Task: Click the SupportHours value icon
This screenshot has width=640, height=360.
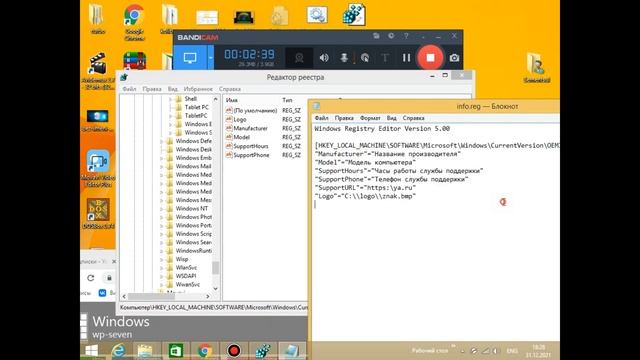Action: (x=229, y=146)
